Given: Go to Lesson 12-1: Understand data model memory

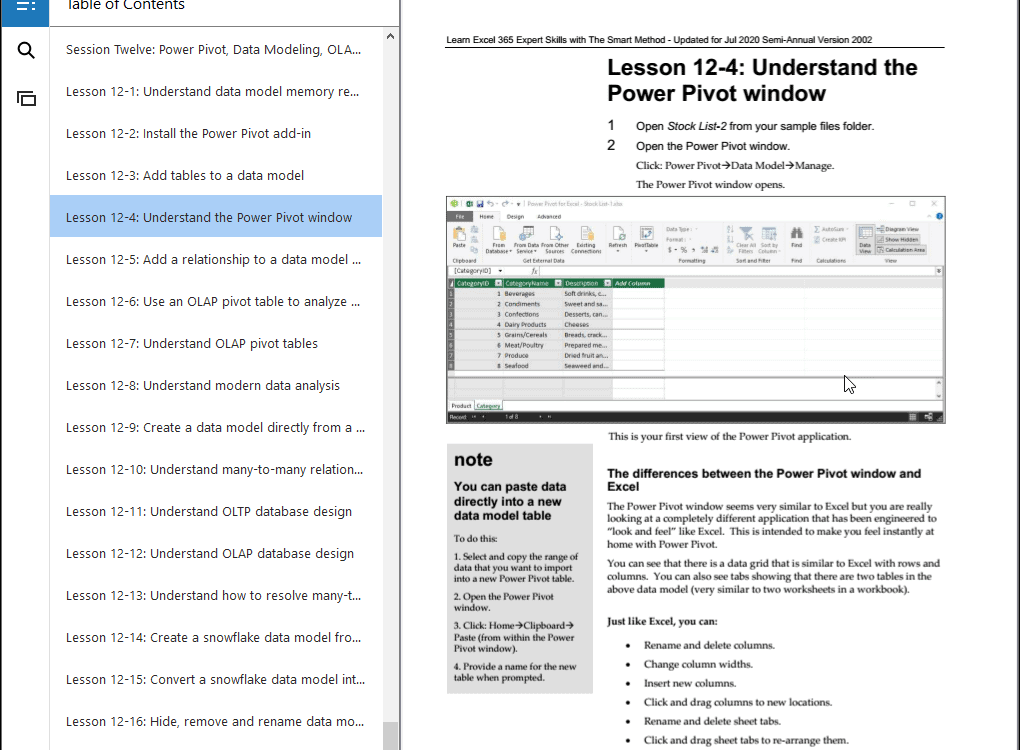Looking at the screenshot, I should 216,92.
